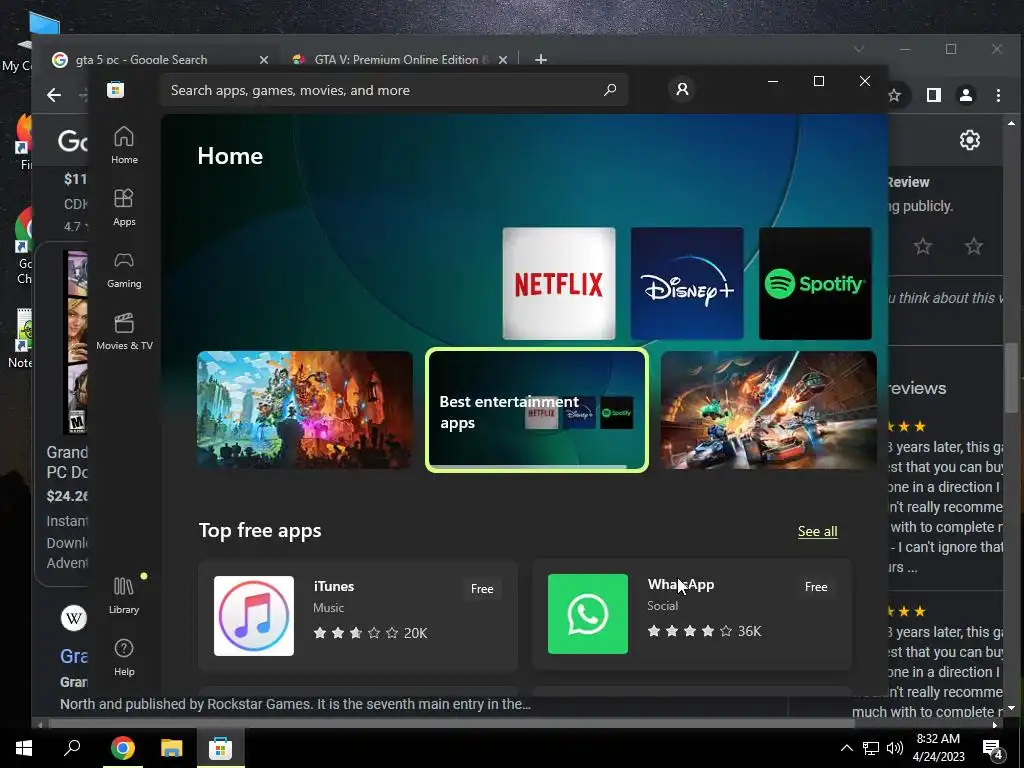1024x768 pixels.
Task: Open Home in the Store sidebar
Action: [x=124, y=145]
